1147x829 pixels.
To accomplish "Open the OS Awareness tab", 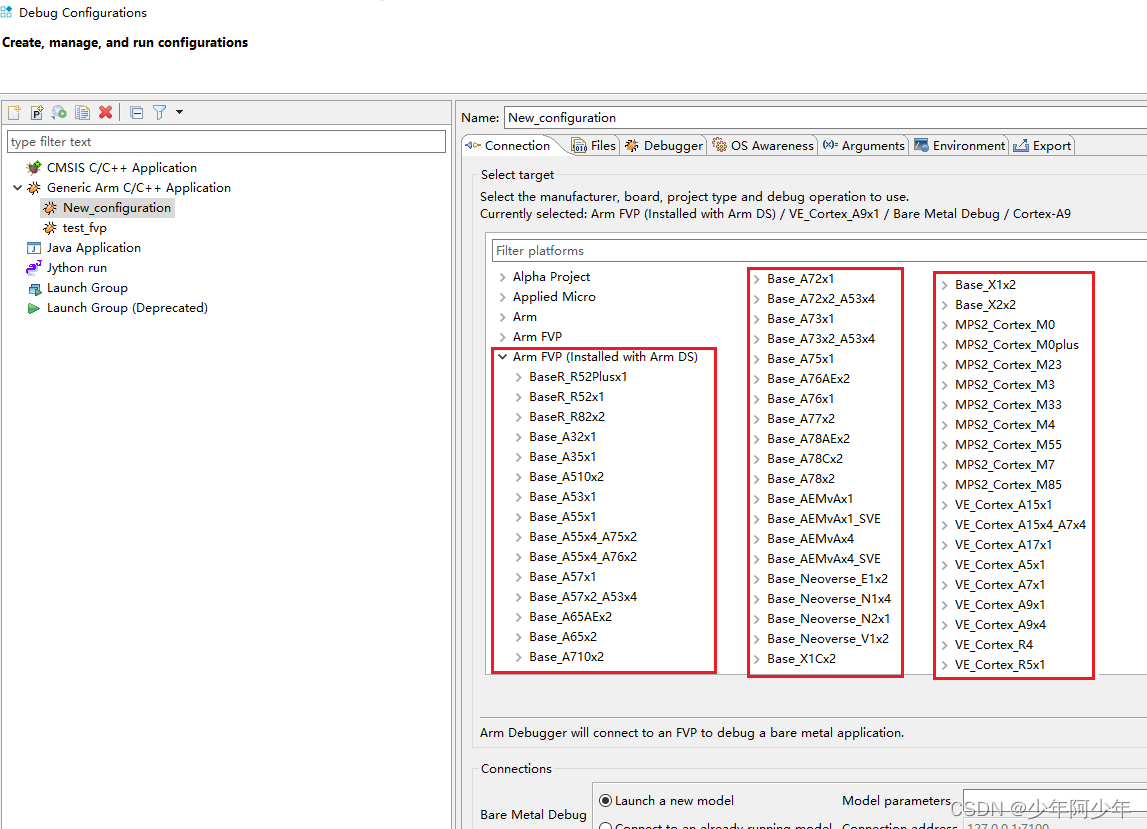I will 763,145.
